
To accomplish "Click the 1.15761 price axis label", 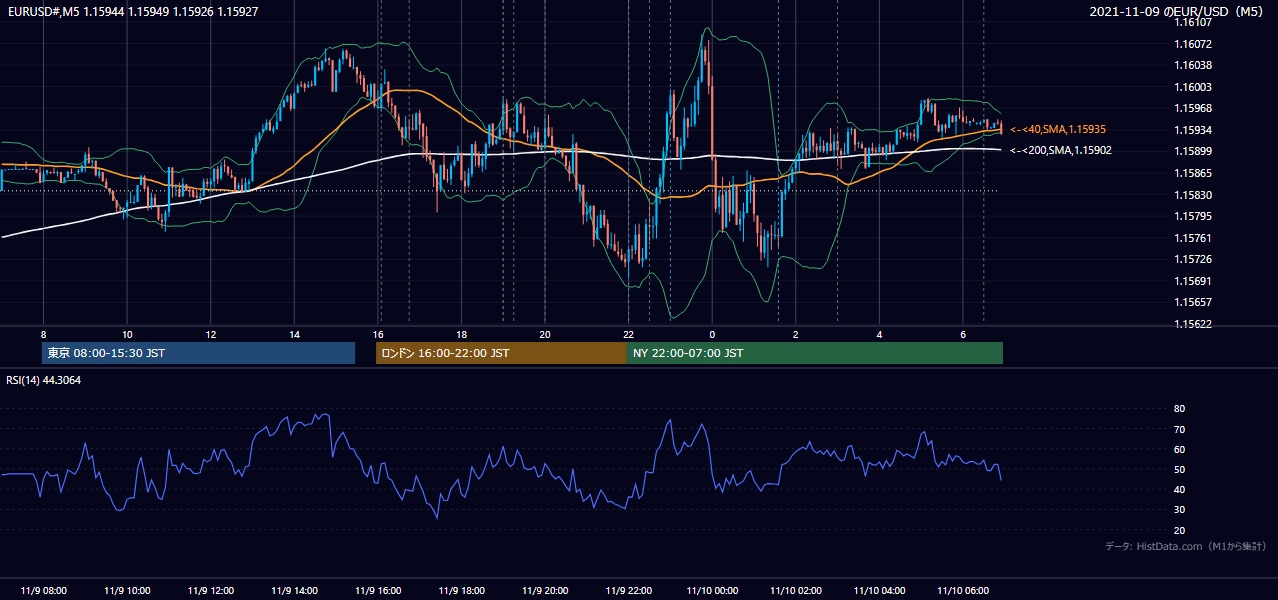I will (x=1193, y=238).
